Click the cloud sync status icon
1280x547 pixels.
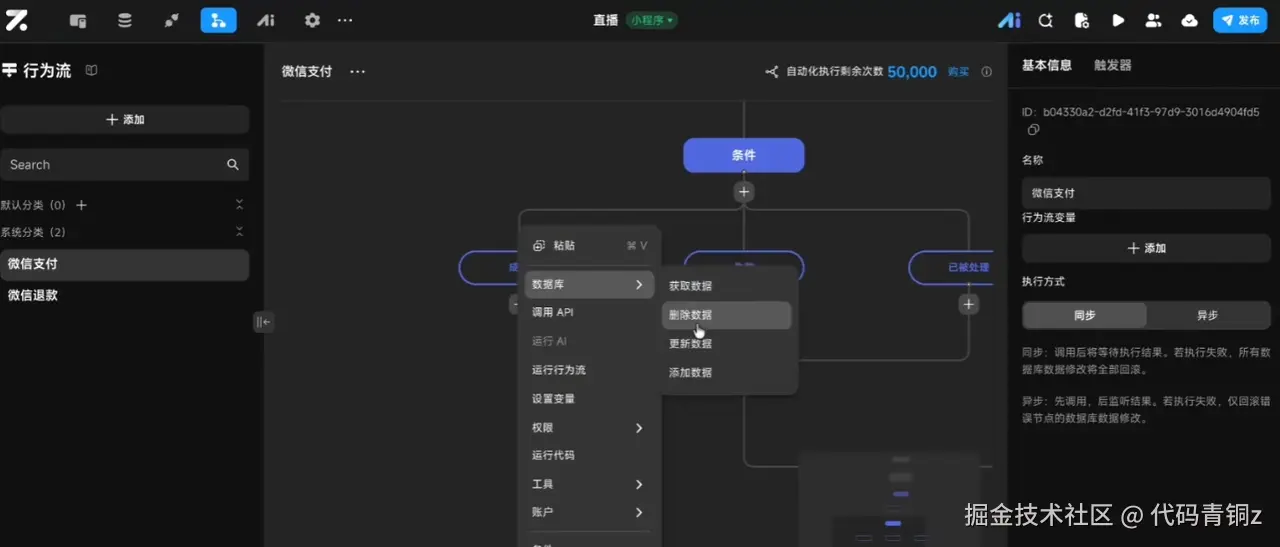click(x=1189, y=20)
